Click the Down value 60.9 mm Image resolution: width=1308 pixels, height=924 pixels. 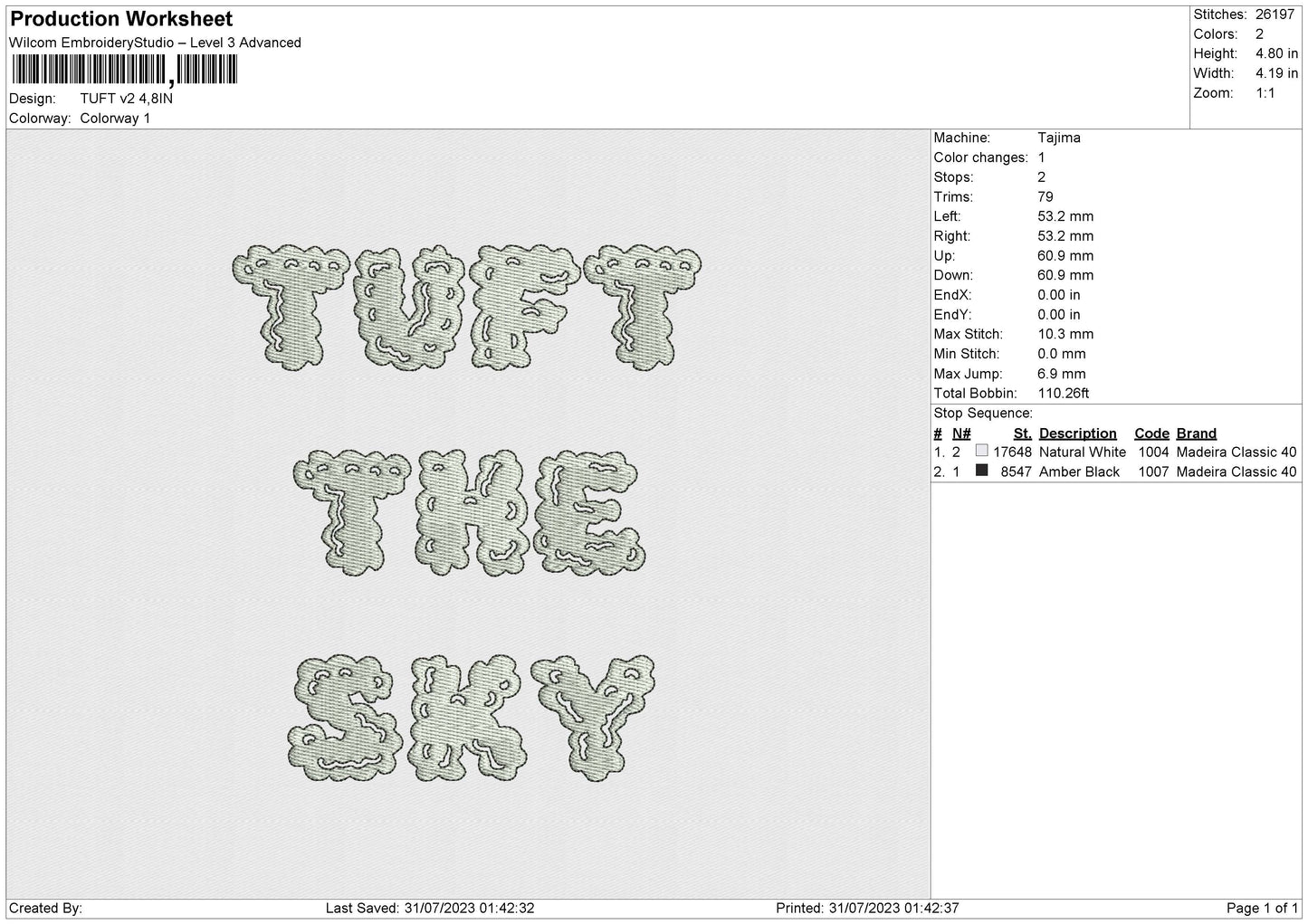tap(1065, 275)
